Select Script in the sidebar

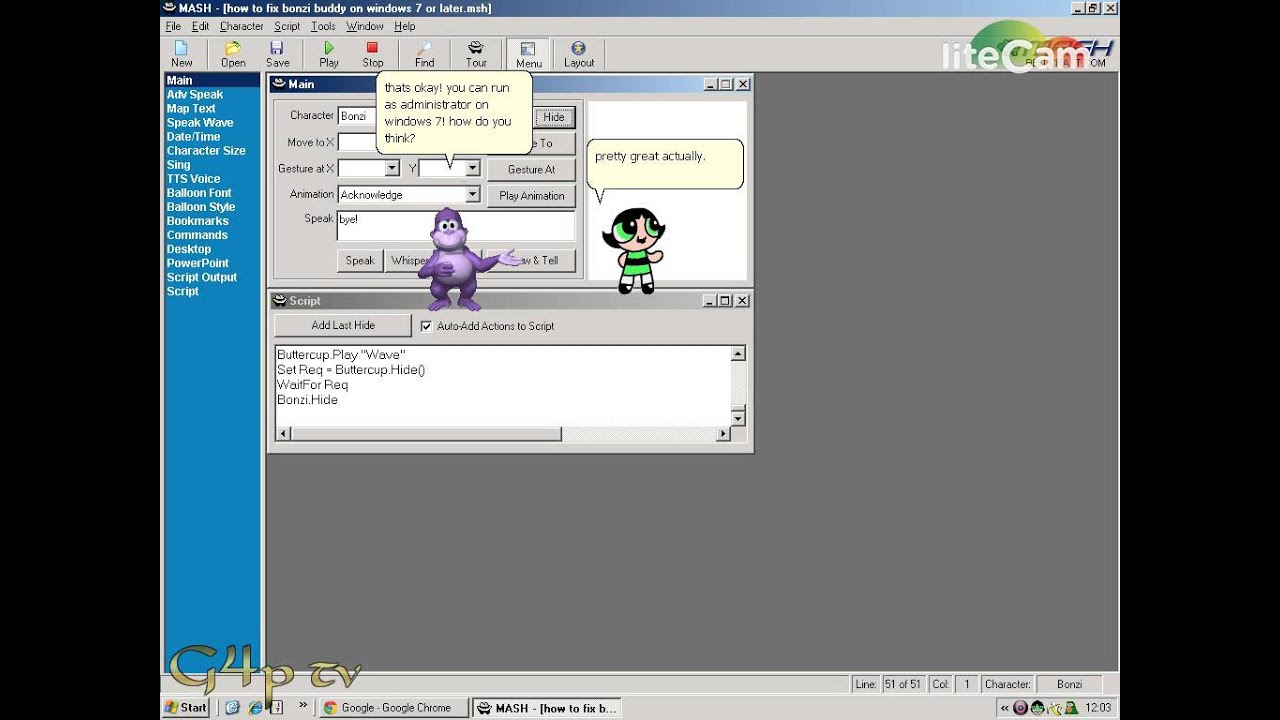tap(183, 291)
